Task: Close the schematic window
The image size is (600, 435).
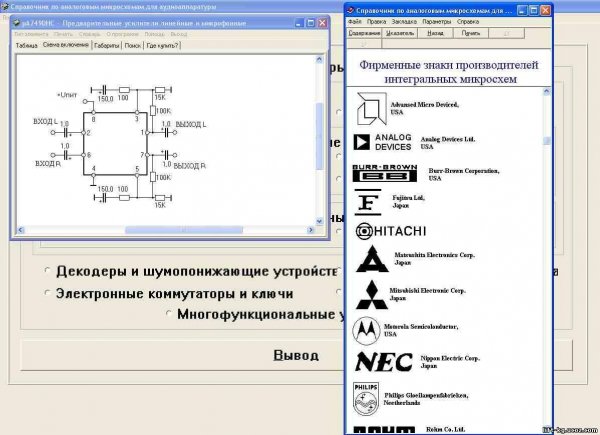Action: pyautogui.click(x=323, y=23)
